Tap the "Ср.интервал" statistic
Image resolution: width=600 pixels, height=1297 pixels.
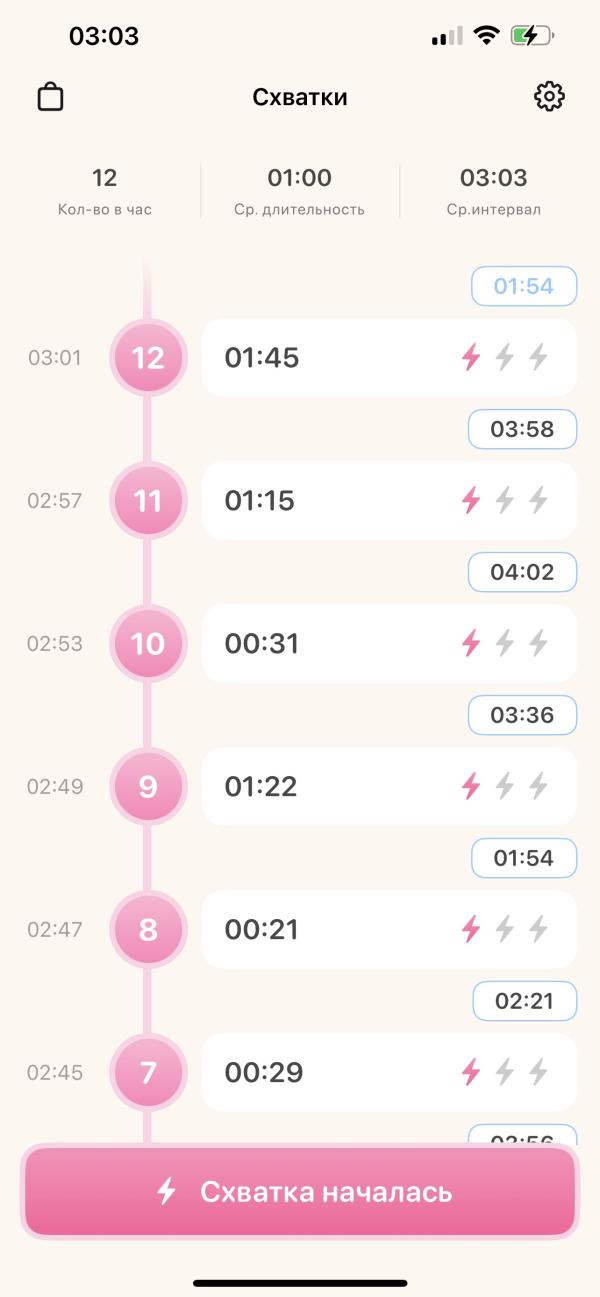tap(493, 191)
